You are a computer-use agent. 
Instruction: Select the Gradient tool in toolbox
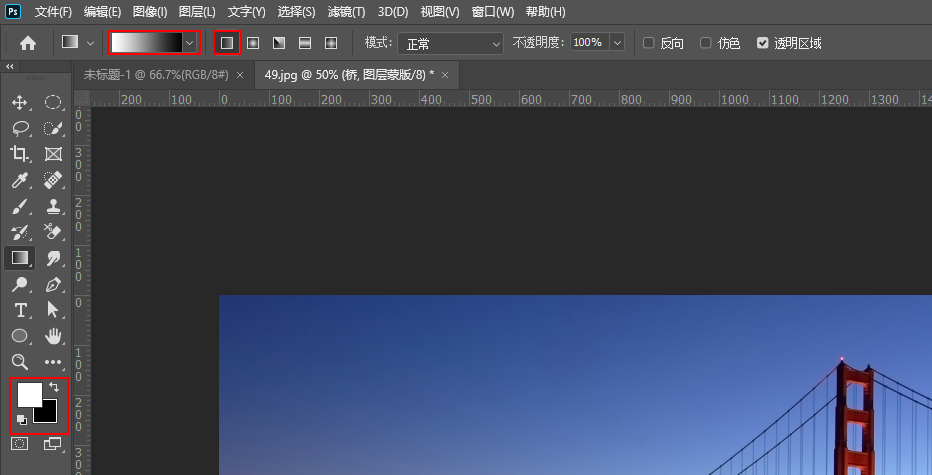[20, 258]
